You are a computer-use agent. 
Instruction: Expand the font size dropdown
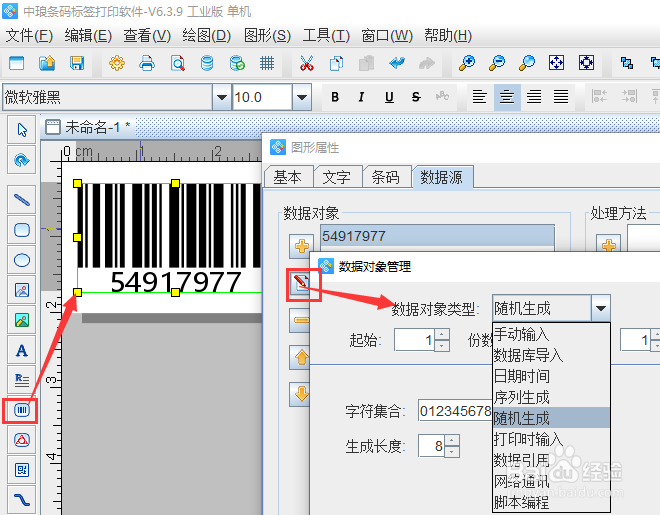[301, 97]
